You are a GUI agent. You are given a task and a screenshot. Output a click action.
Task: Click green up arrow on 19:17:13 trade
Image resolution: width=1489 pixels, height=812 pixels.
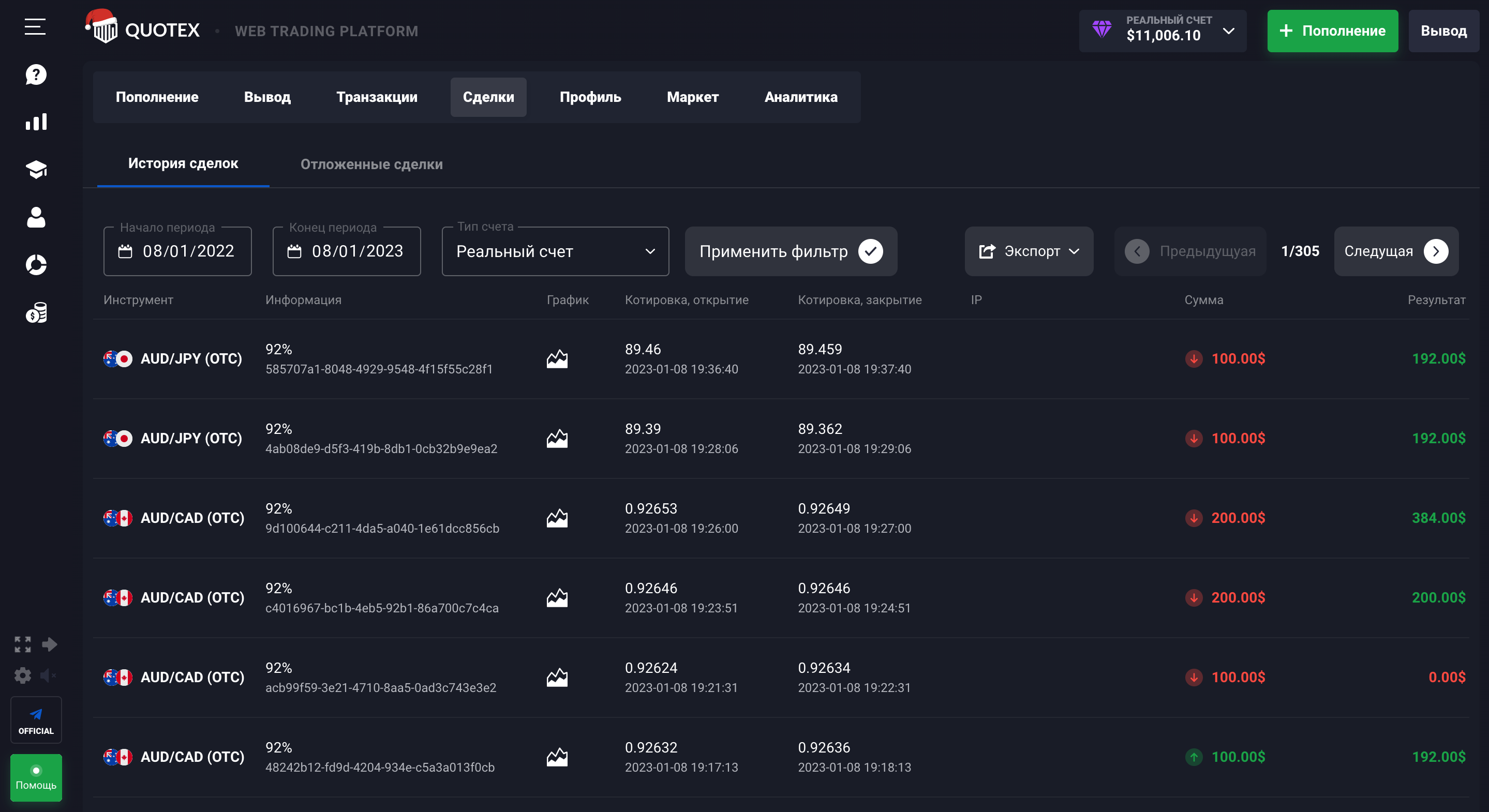click(1194, 757)
